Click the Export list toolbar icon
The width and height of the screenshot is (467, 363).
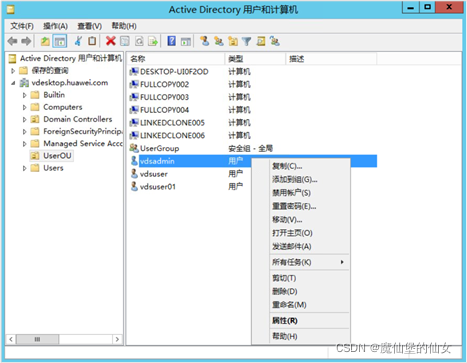point(153,41)
